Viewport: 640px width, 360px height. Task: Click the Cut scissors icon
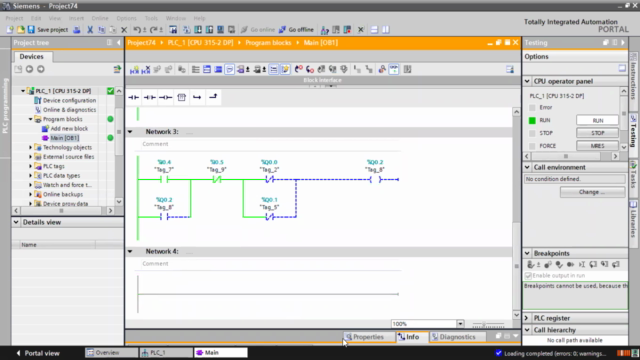(x=90, y=29)
